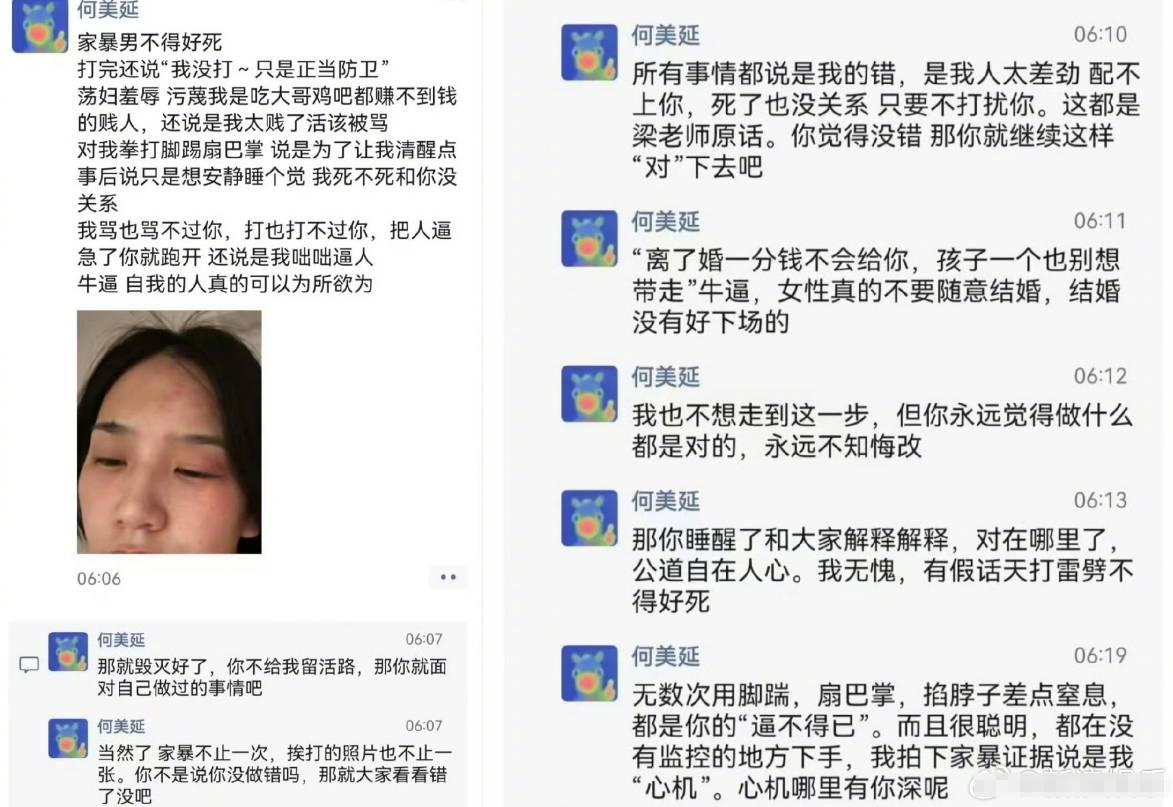Tap the avatar of the second 06:07 reply
Screen dimensions: 1173x807
tap(68, 738)
